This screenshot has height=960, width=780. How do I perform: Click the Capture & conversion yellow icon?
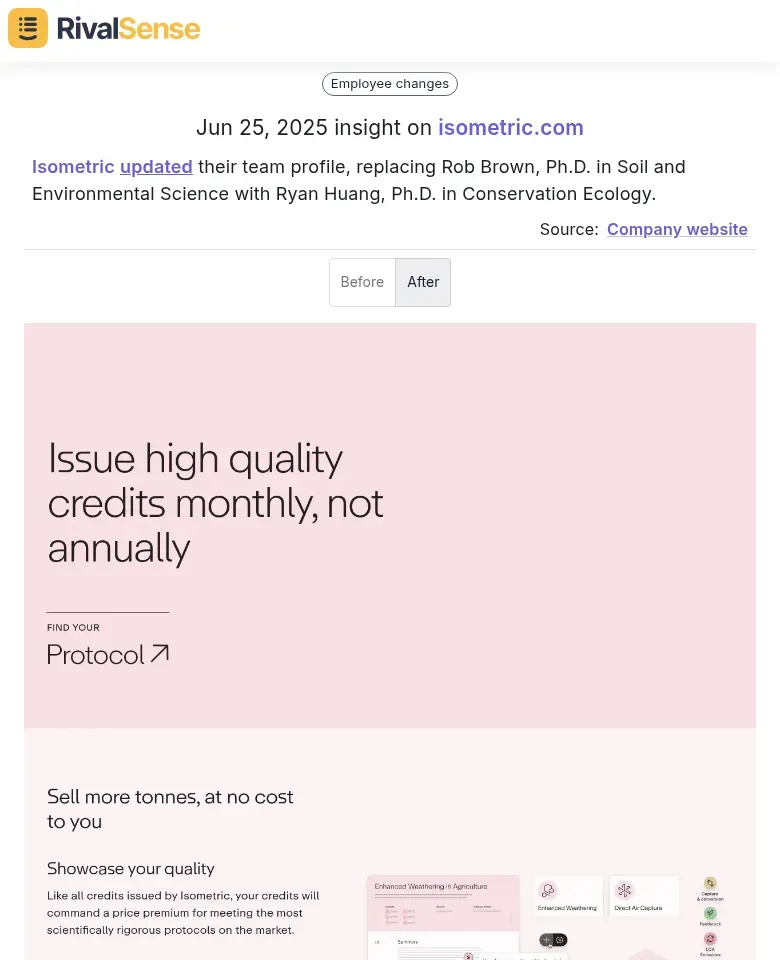click(x=710, y=883)
